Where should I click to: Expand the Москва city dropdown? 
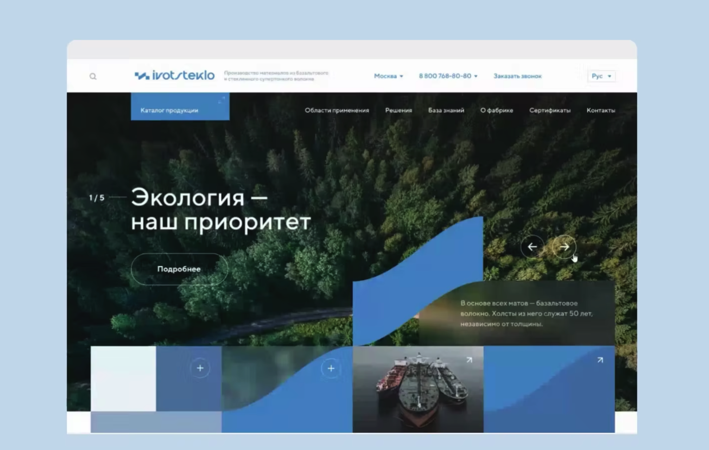pos(388,76)
